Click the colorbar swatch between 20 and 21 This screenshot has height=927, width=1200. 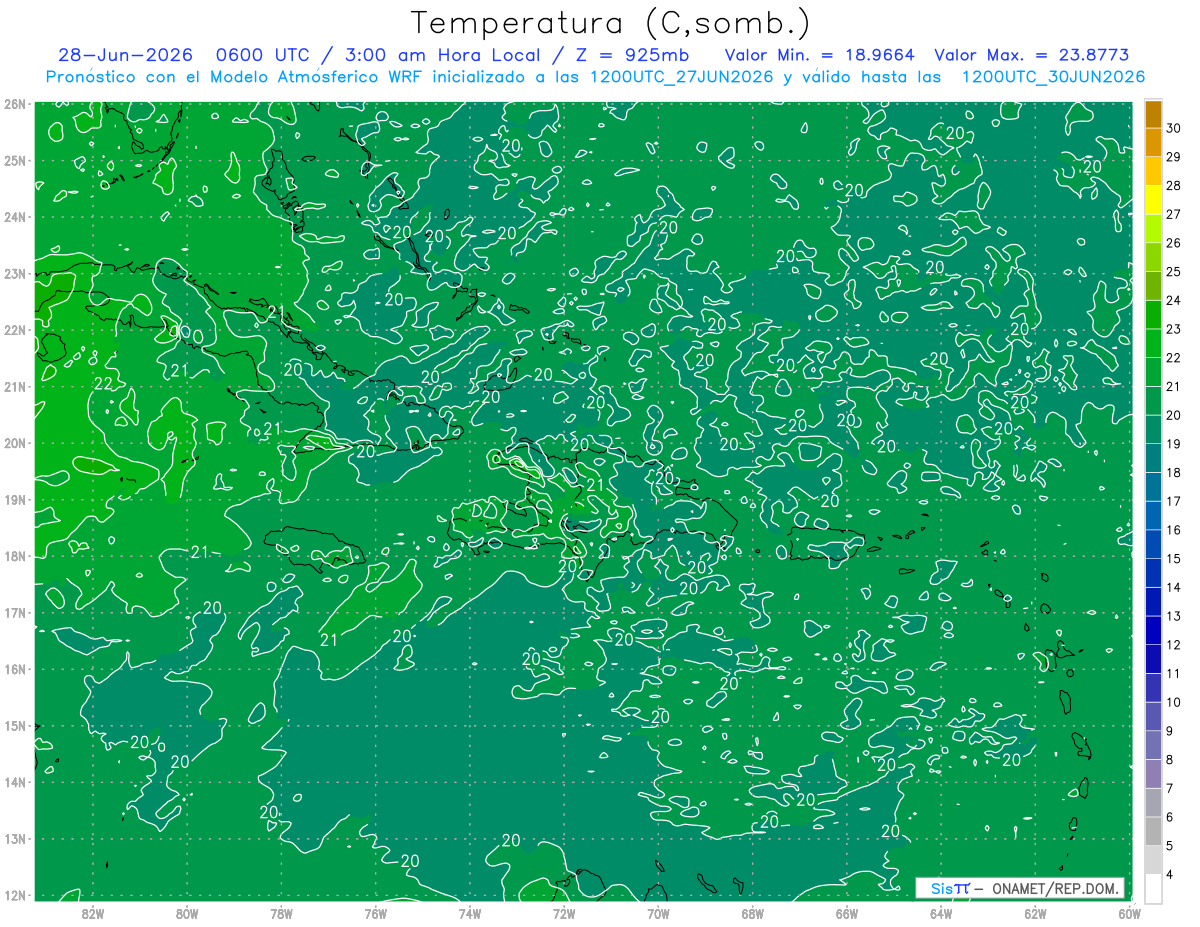[x=1153, y=400]
